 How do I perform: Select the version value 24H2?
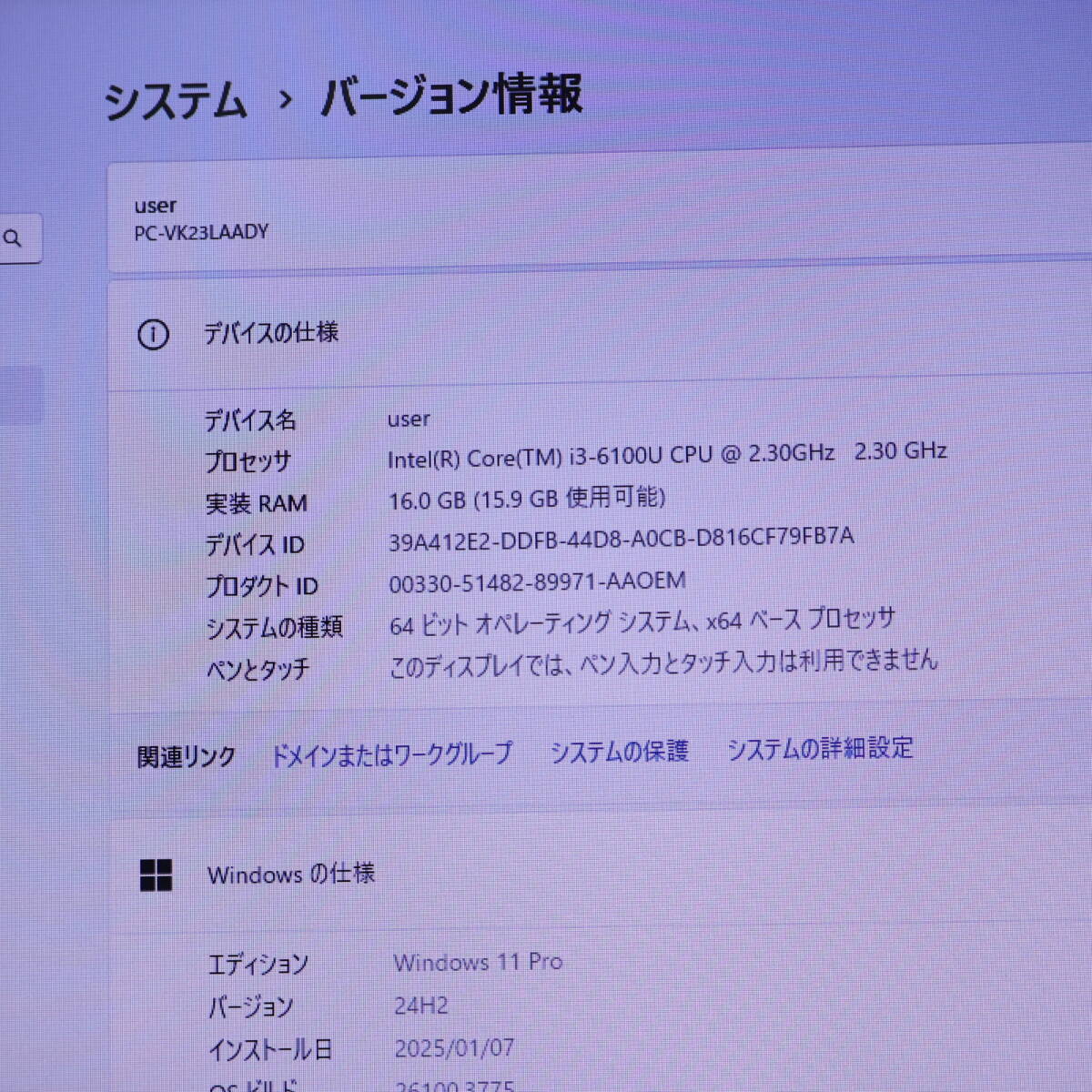coord(420,1006)
